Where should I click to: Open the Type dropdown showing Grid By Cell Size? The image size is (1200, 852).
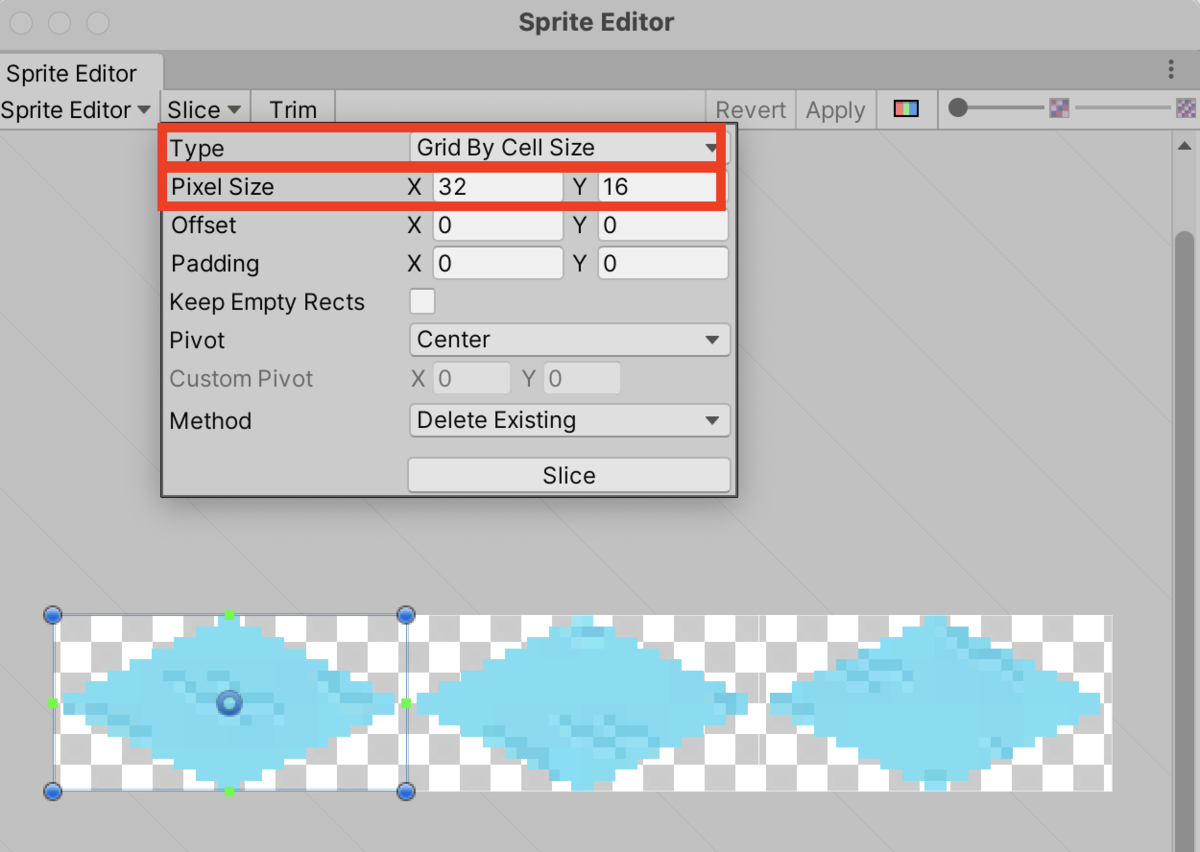pos(567,148)
